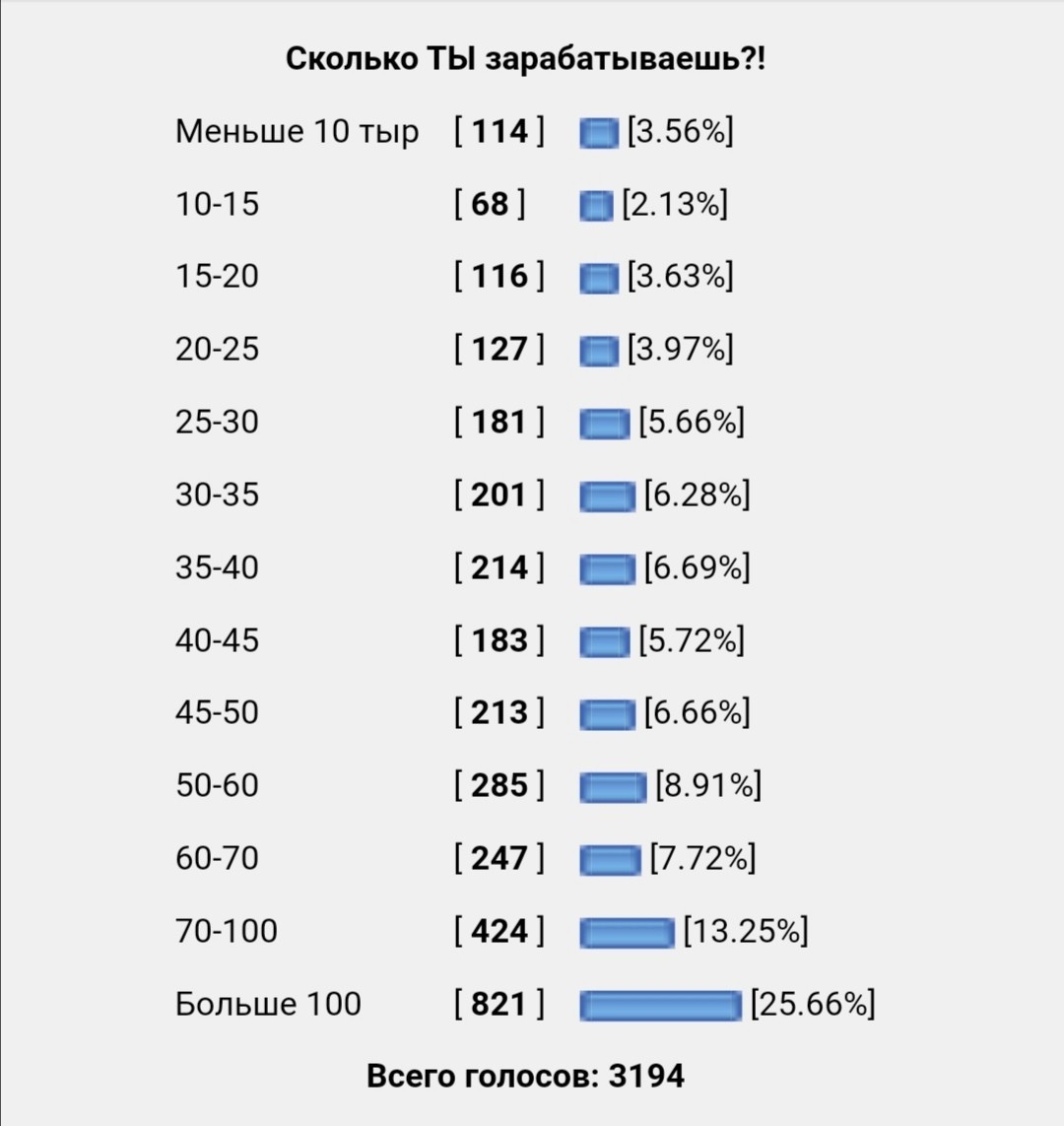The width and height of the screenshot is (1064, 1126).
Task: Select the 'Меньше 10 тыр' option label
Action: 297,132
